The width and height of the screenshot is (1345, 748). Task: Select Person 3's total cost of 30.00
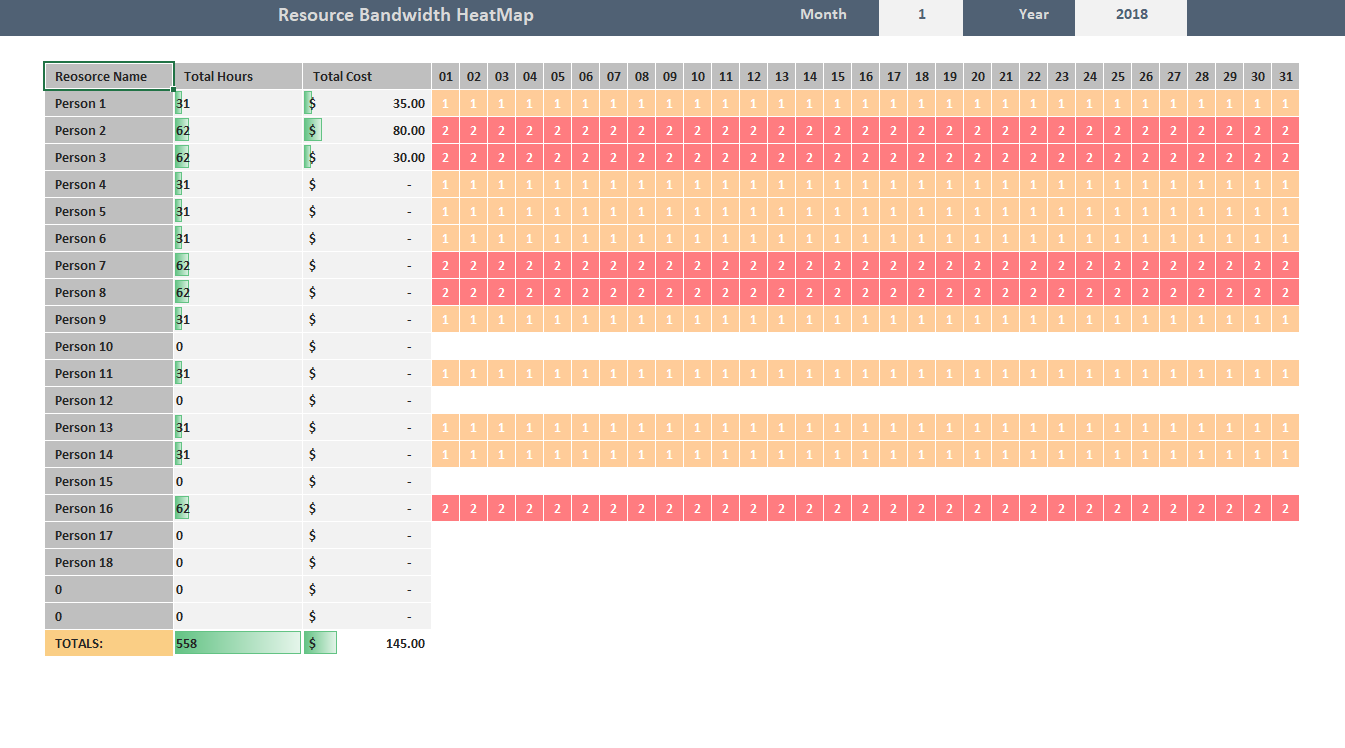(365, 157)
